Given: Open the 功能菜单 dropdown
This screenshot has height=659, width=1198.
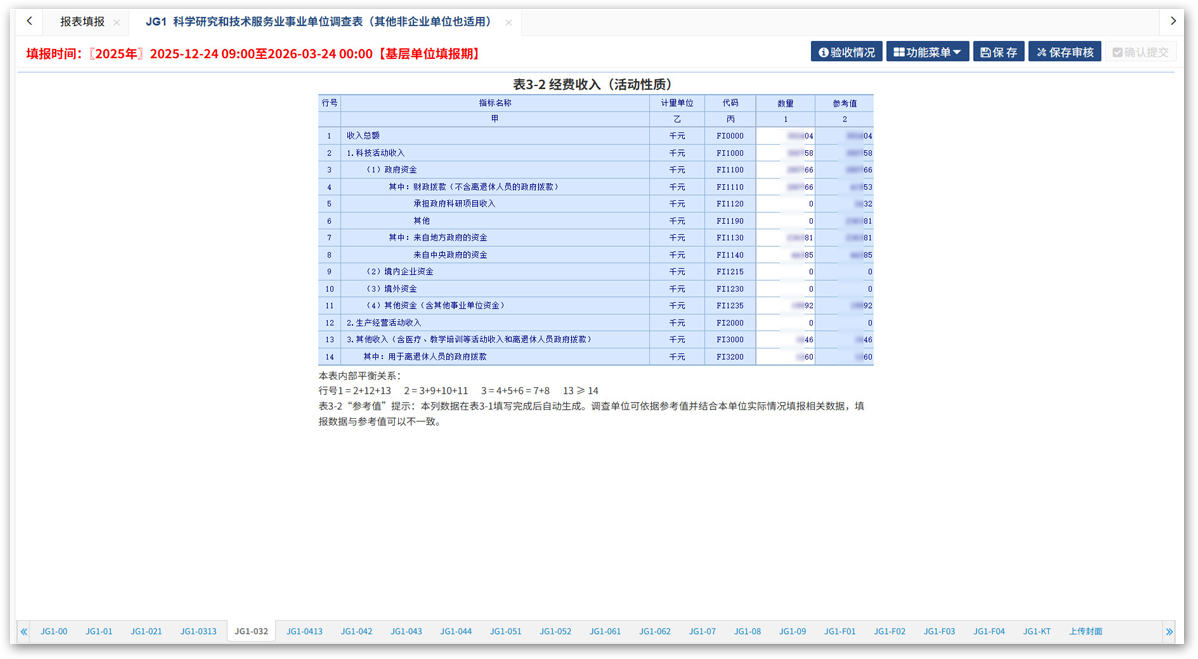Looking at the screenshot, I should pos(927,52).
